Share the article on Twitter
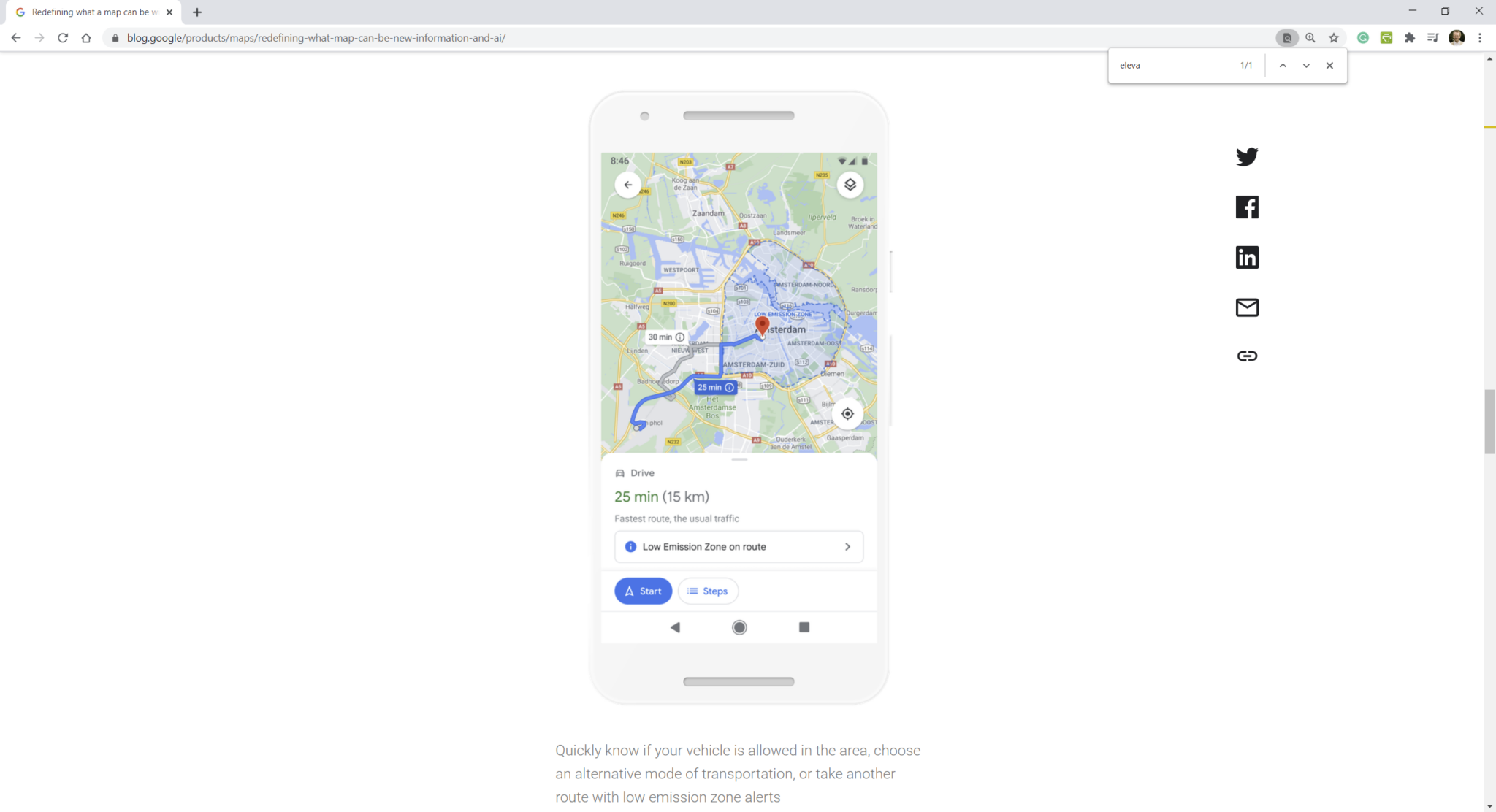1496x812 pixels. (1246, 156)
